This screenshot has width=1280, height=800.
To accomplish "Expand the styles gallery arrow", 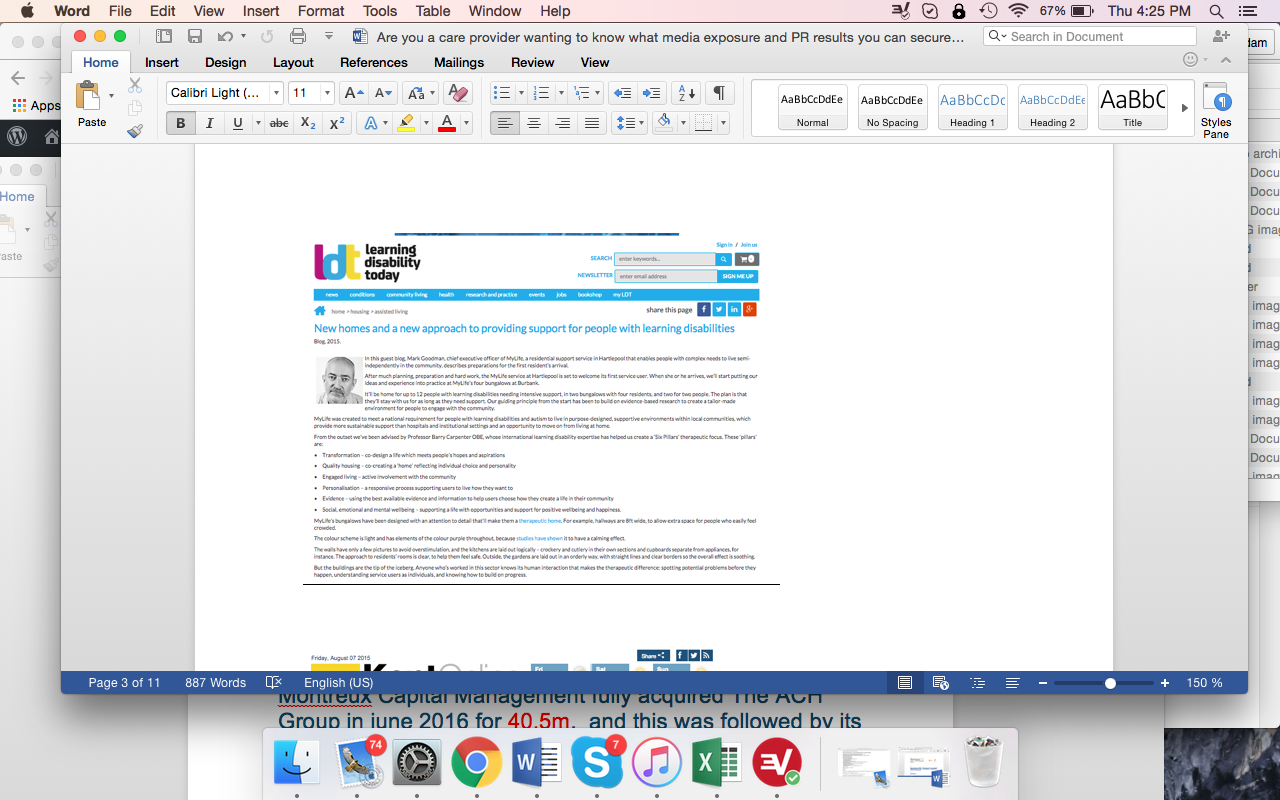I will [1185, 108].
